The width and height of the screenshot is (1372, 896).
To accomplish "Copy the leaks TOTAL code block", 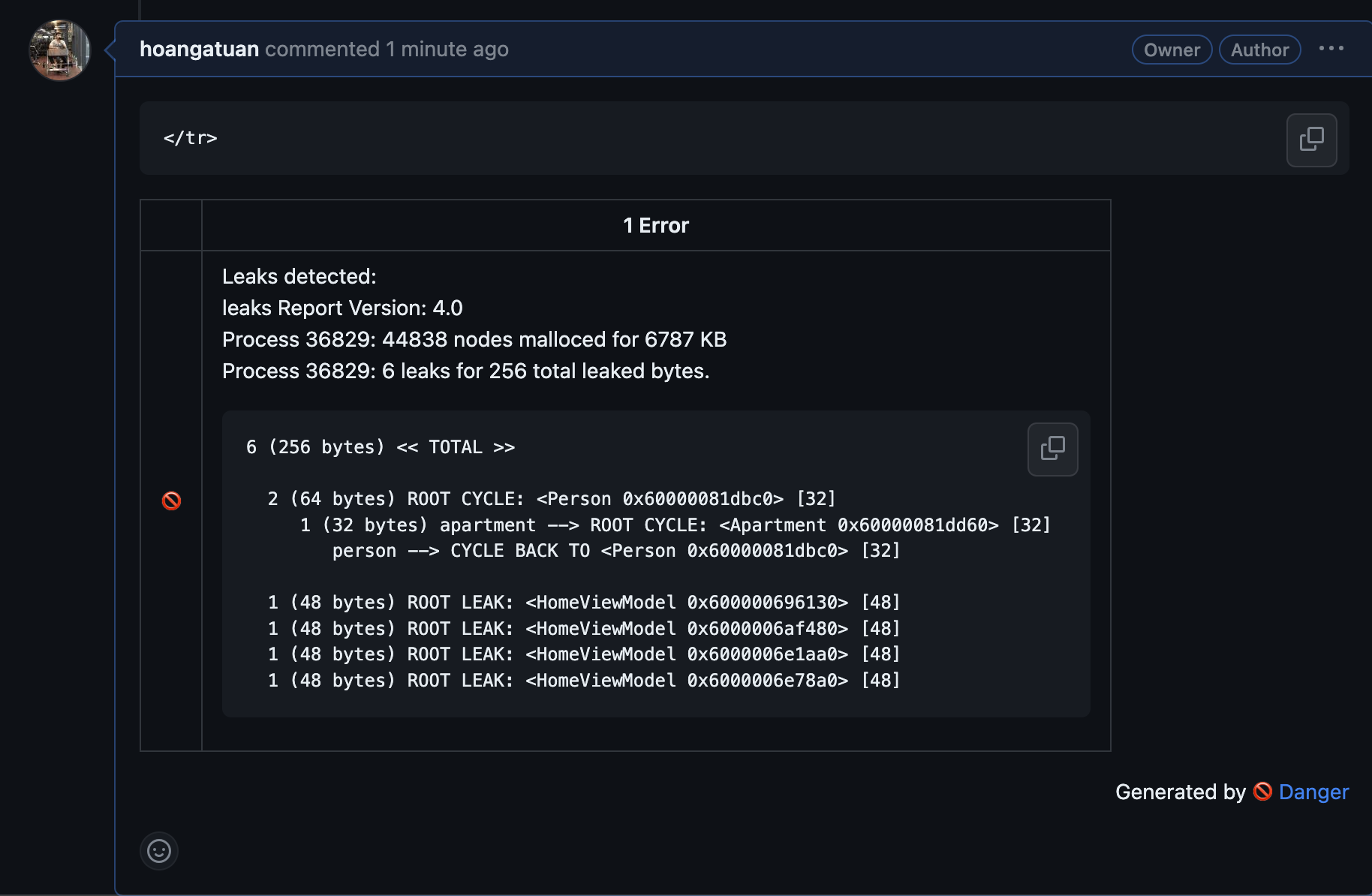I will click(x=1052, y=449).
